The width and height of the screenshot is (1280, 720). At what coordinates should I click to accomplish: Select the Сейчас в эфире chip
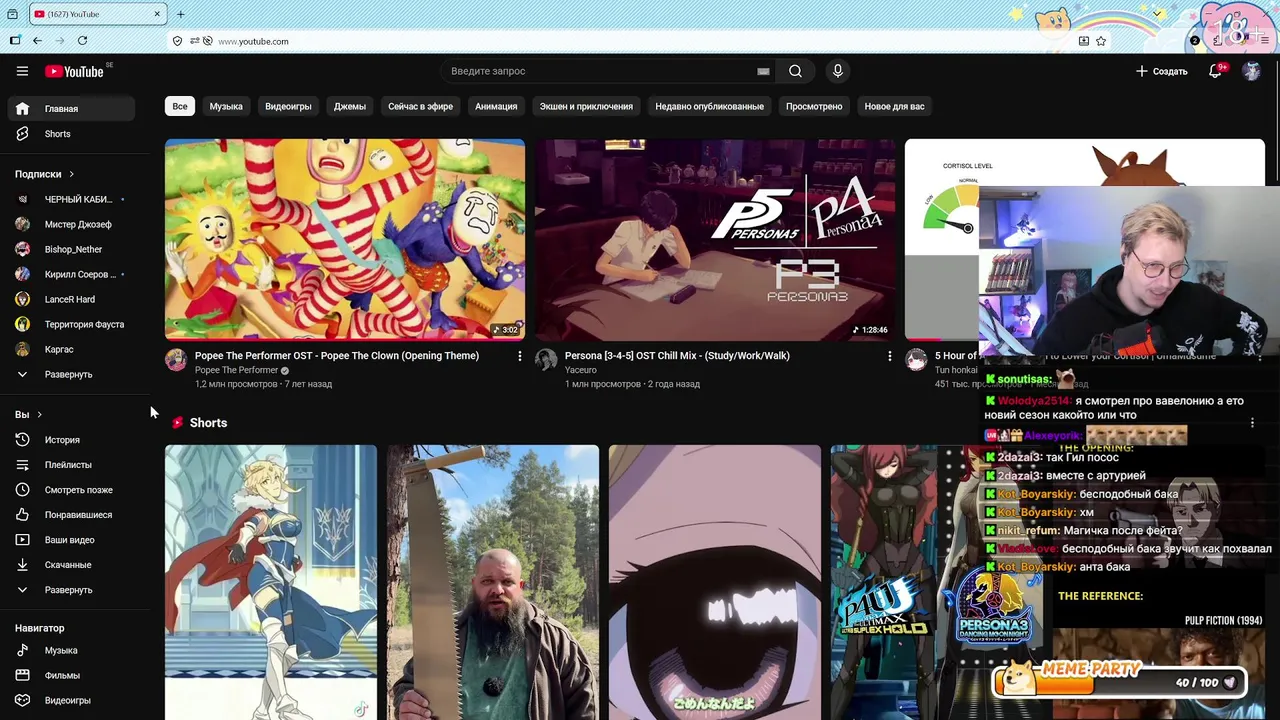420,106
